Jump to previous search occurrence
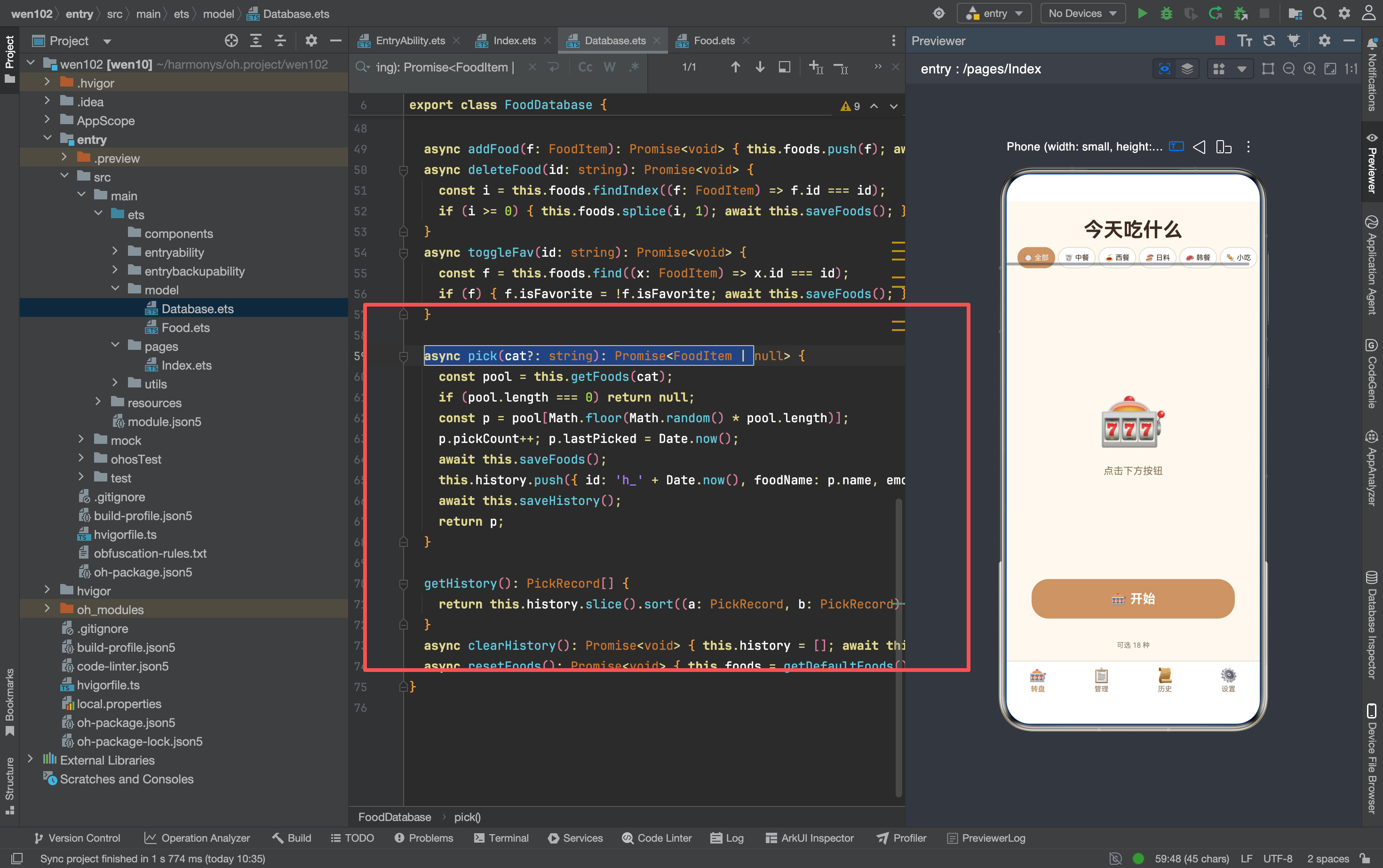Image resolution: width=1383 pixels, height=868 pixels. 735,67
